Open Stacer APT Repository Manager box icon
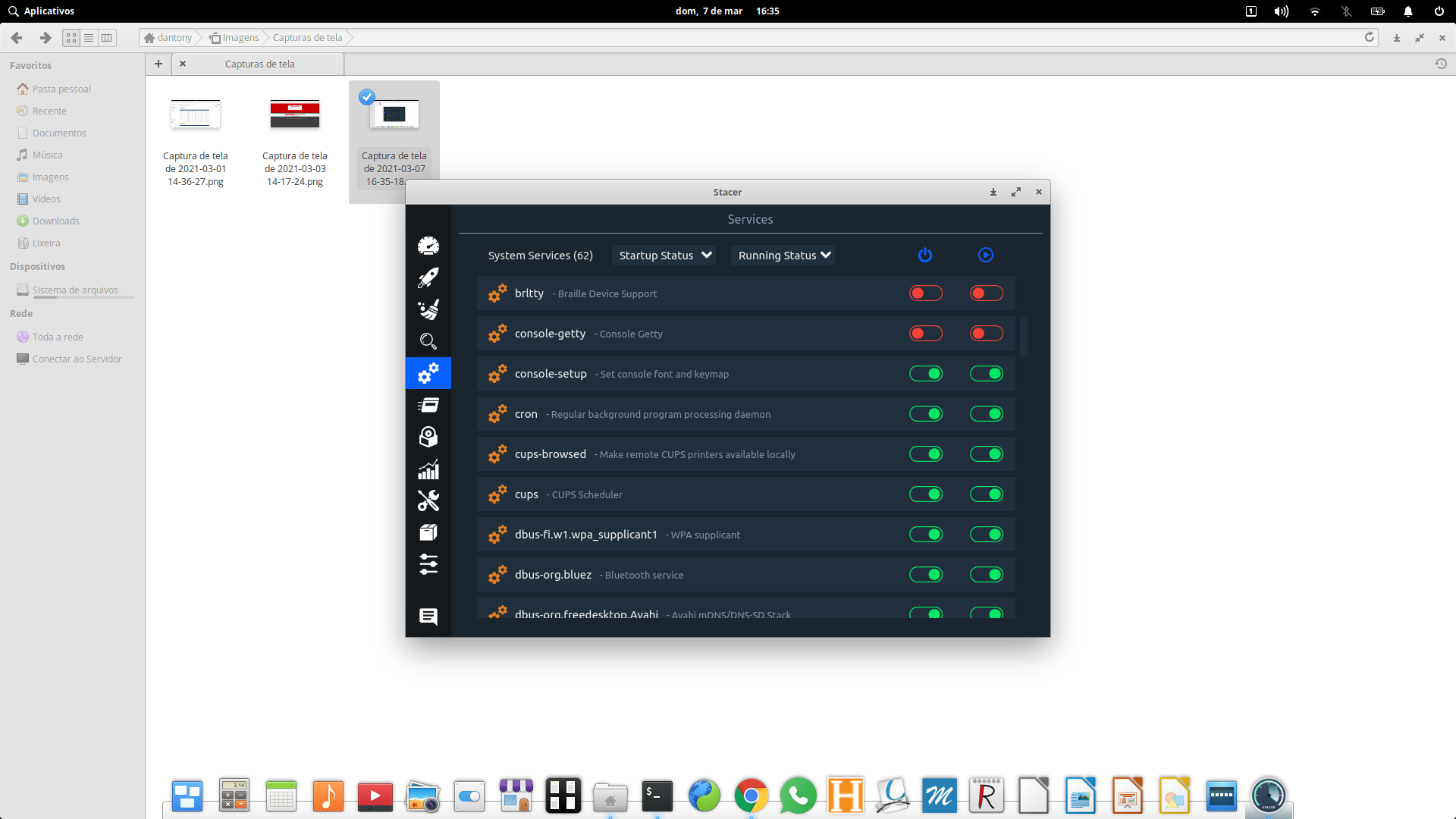This screenshot has width=1456, height=819. pos(428,532)
